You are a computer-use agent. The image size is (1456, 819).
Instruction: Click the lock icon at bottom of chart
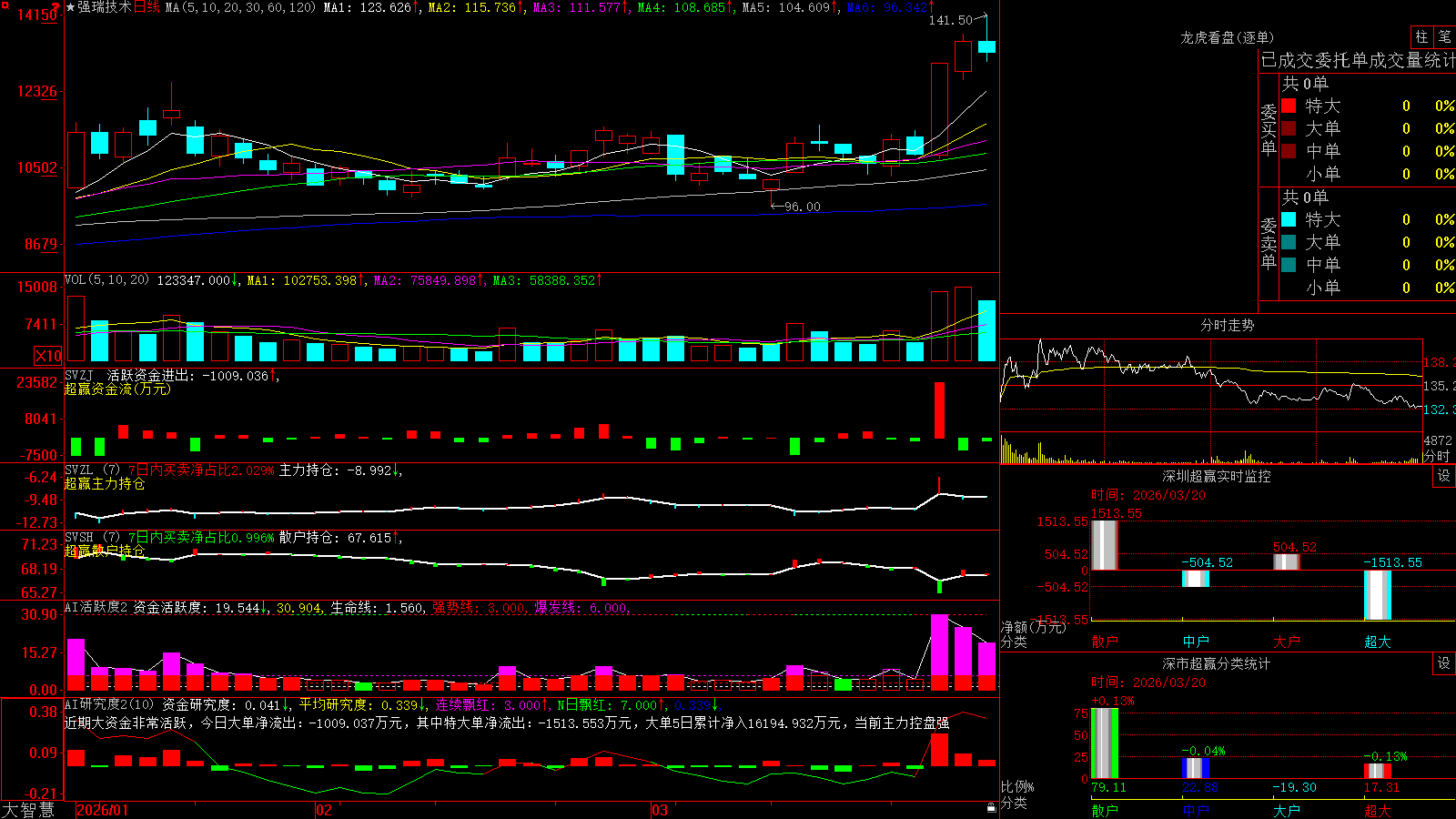pyautogui.click(x=992, y=807)
